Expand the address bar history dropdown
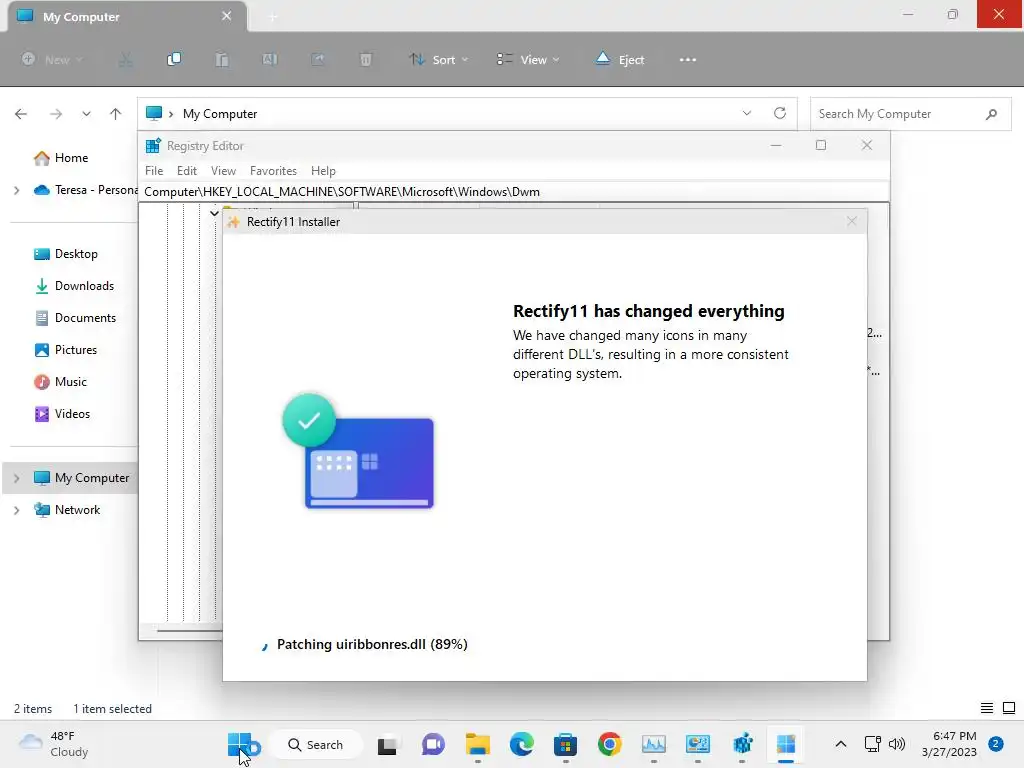 746,113
